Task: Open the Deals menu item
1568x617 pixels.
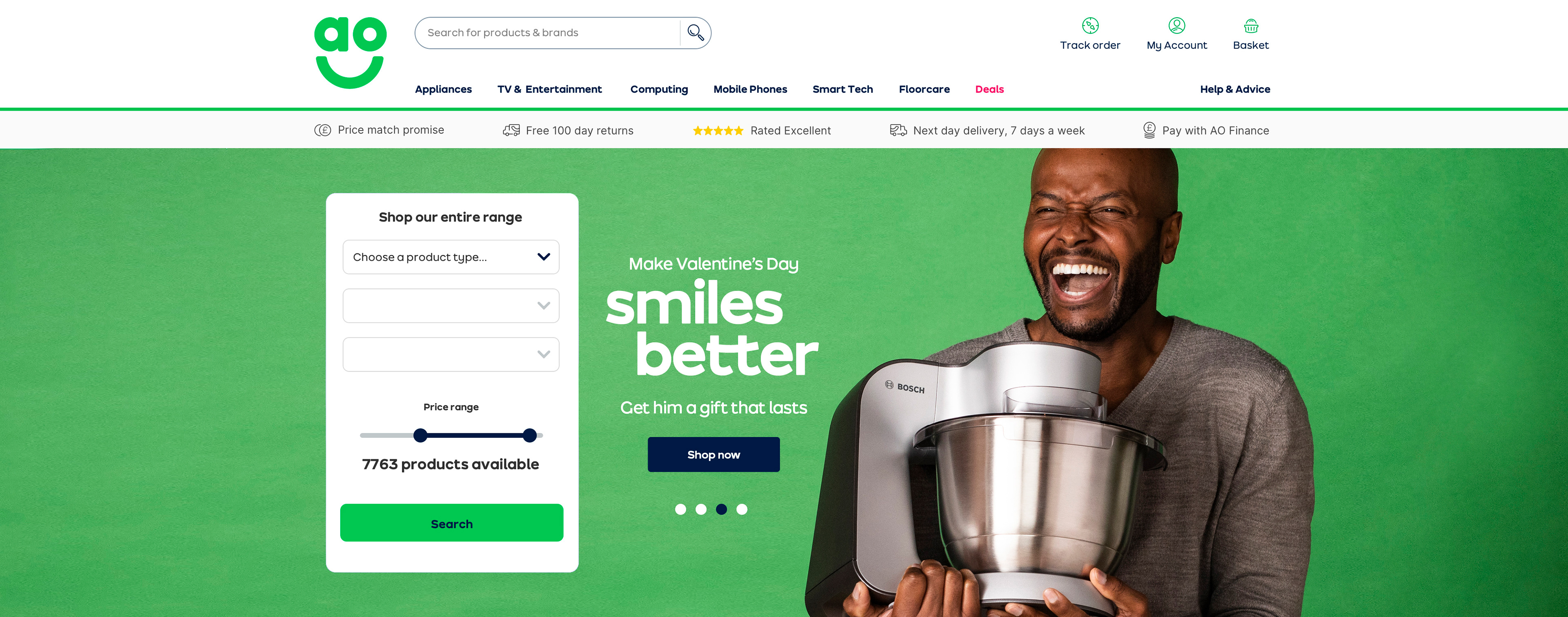Action: (989, 89)
